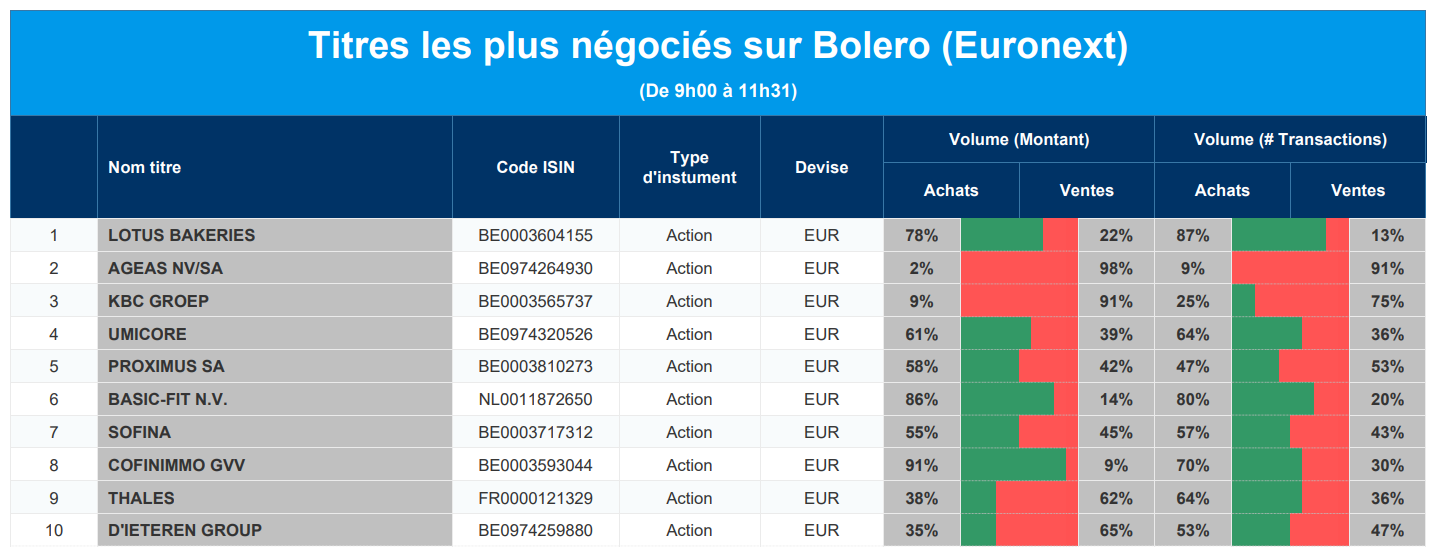
Task: Click ISIN code BE0003810273 for Proximus
Action: pyautogui.click(x=535, y=367)
